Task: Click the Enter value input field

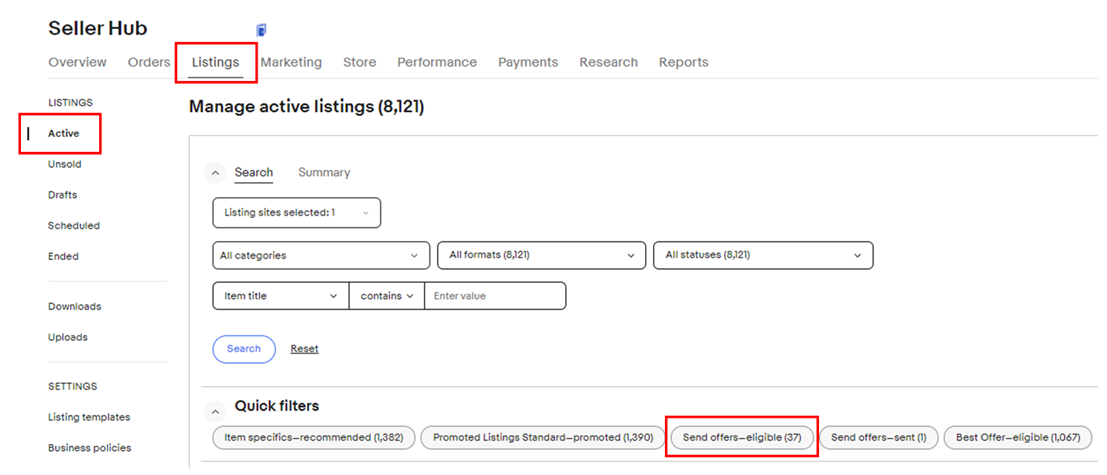Action: coord(495,296)
